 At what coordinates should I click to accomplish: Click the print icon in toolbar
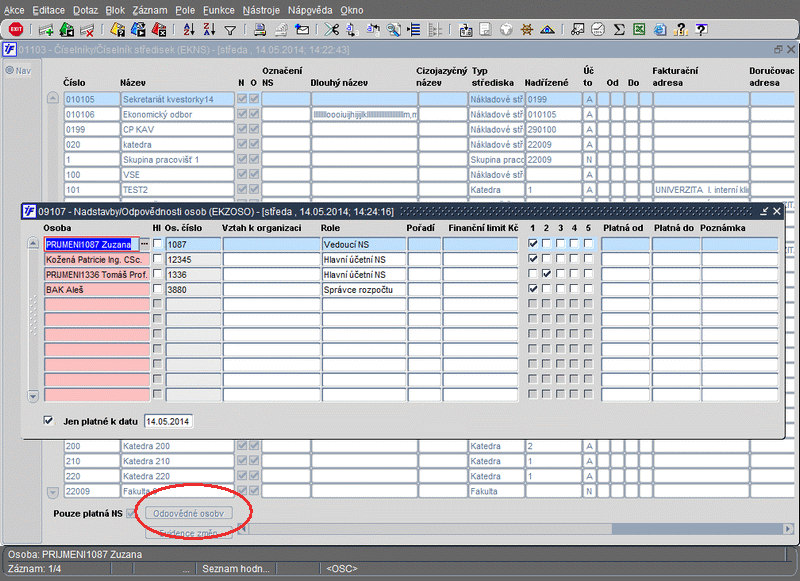(259, 30)
